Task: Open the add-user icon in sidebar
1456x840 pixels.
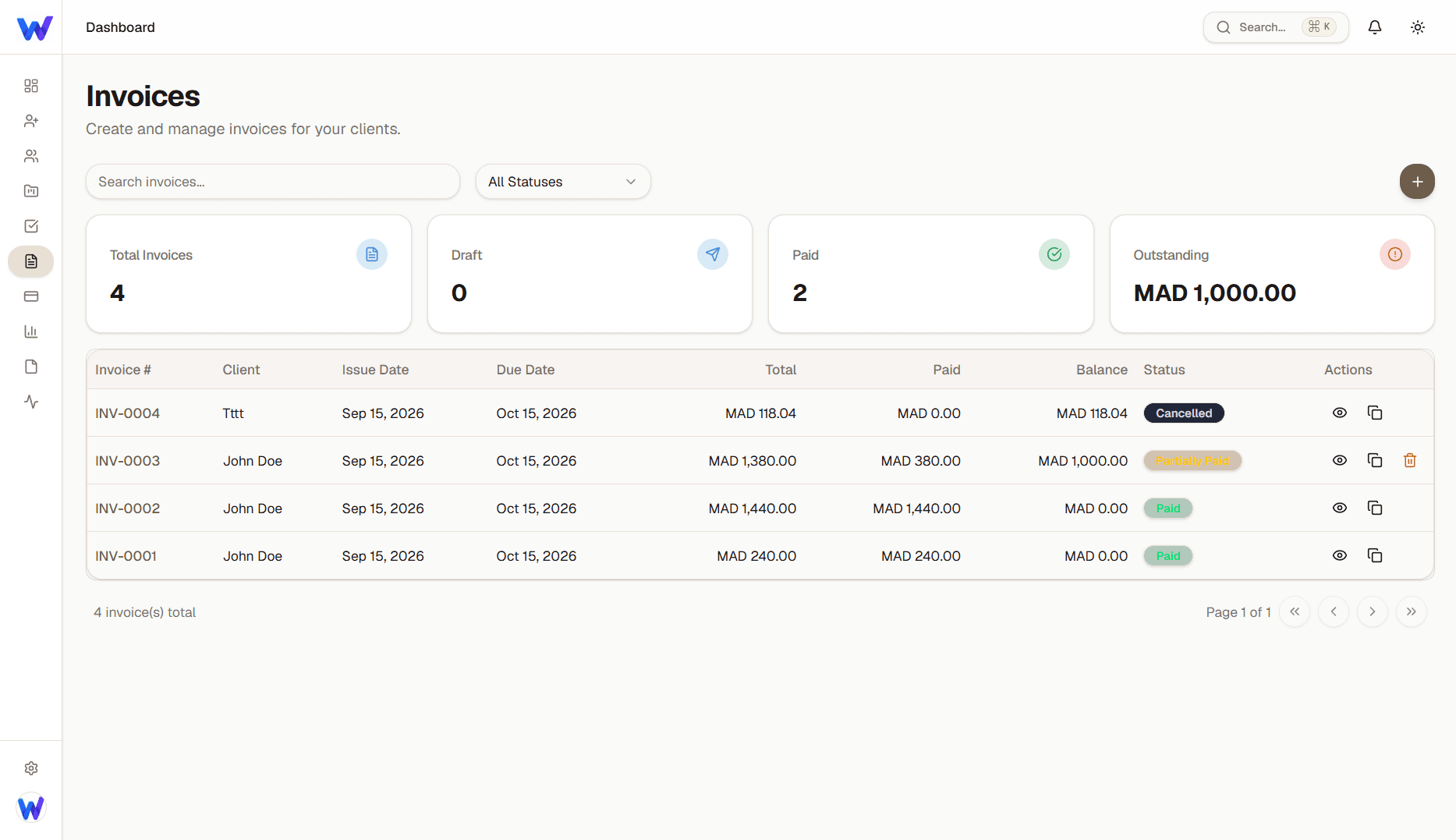Action: (31, 121)
